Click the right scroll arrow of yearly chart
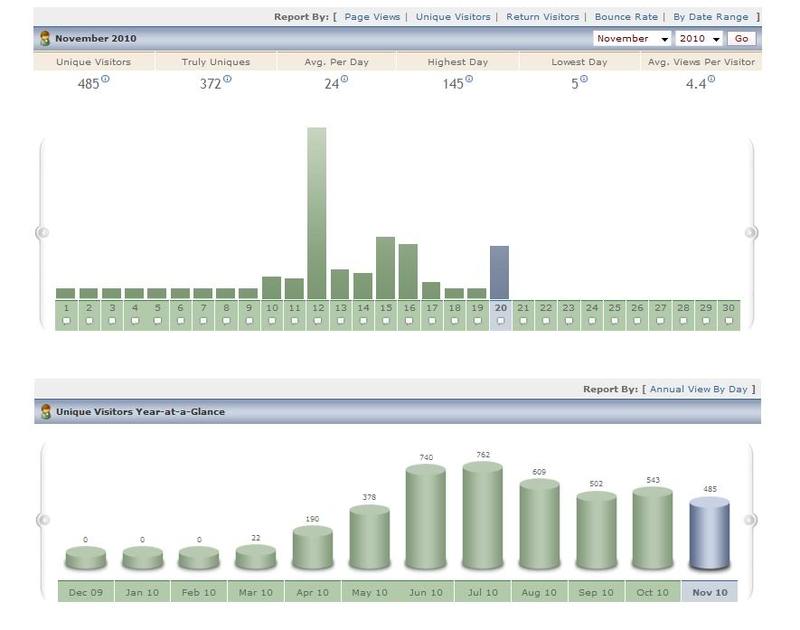The image size is (800, 630). (750, 520)
